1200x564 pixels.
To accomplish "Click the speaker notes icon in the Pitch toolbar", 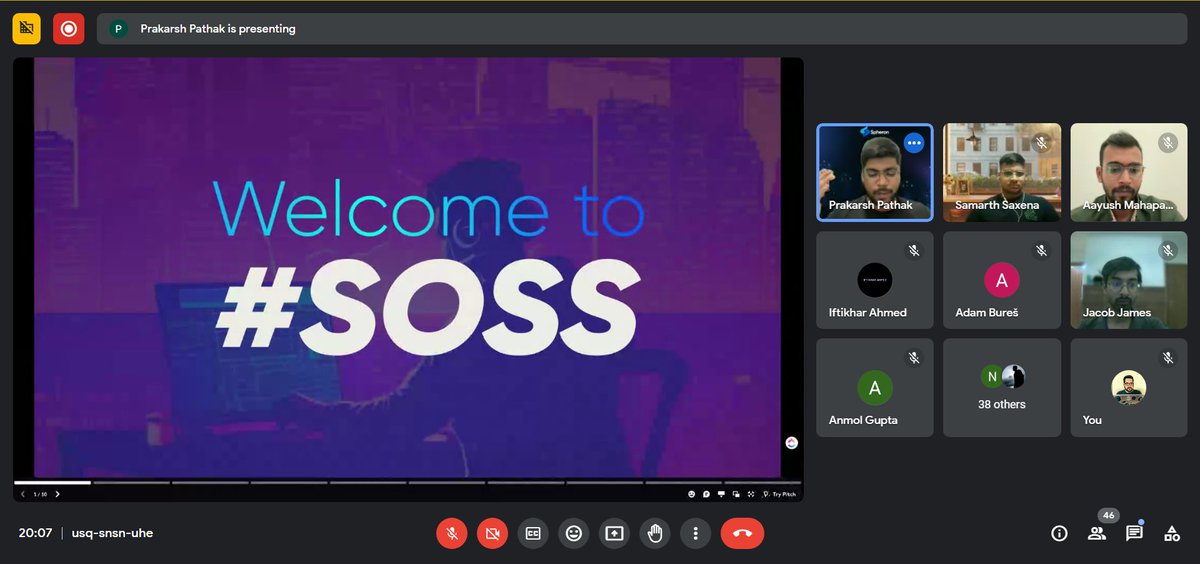I will pyautogui.click(x=721, y=494).
